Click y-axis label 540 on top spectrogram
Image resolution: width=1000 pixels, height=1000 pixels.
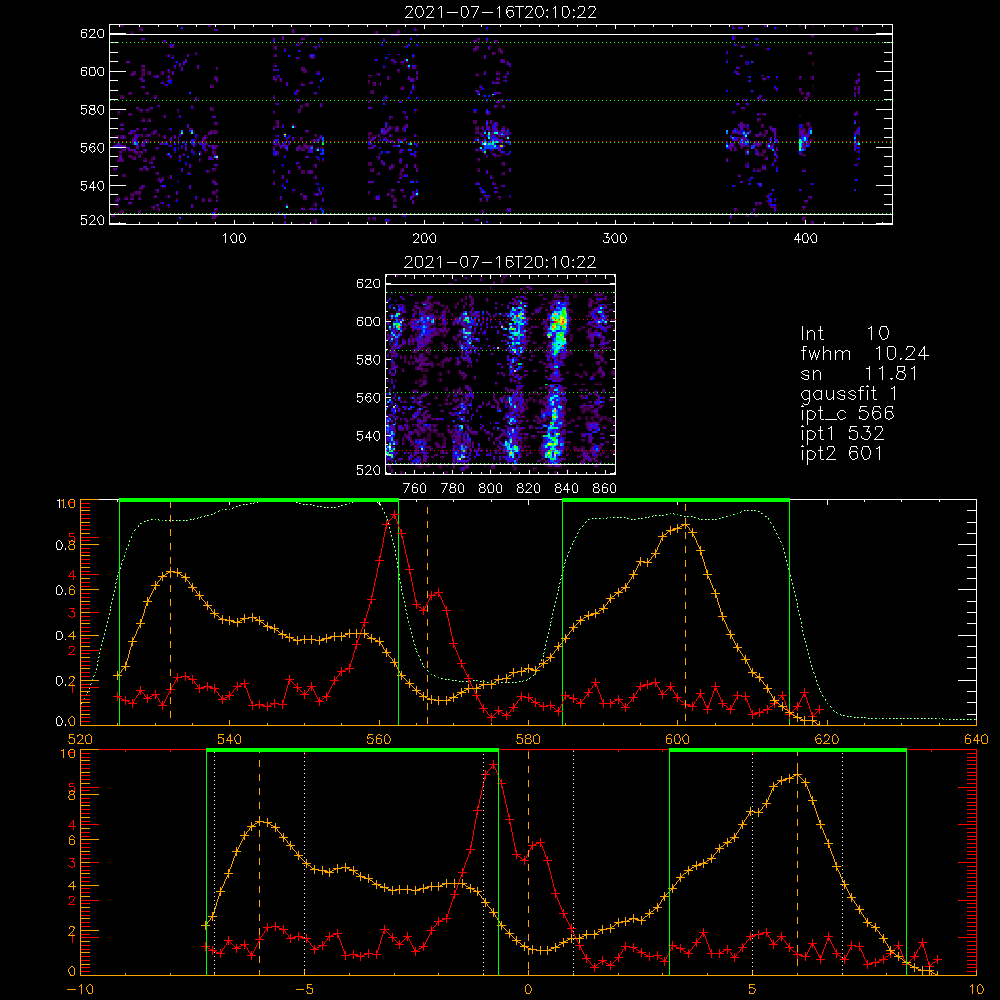(x=92, y=186)
